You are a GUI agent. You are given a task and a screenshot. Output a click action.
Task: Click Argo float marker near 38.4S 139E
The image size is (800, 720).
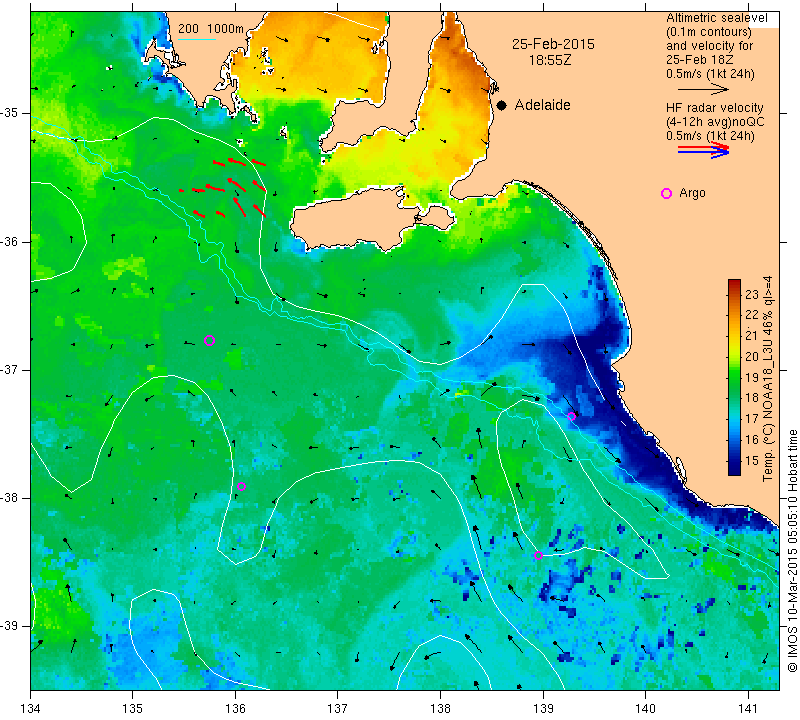(x=538, y=556)
